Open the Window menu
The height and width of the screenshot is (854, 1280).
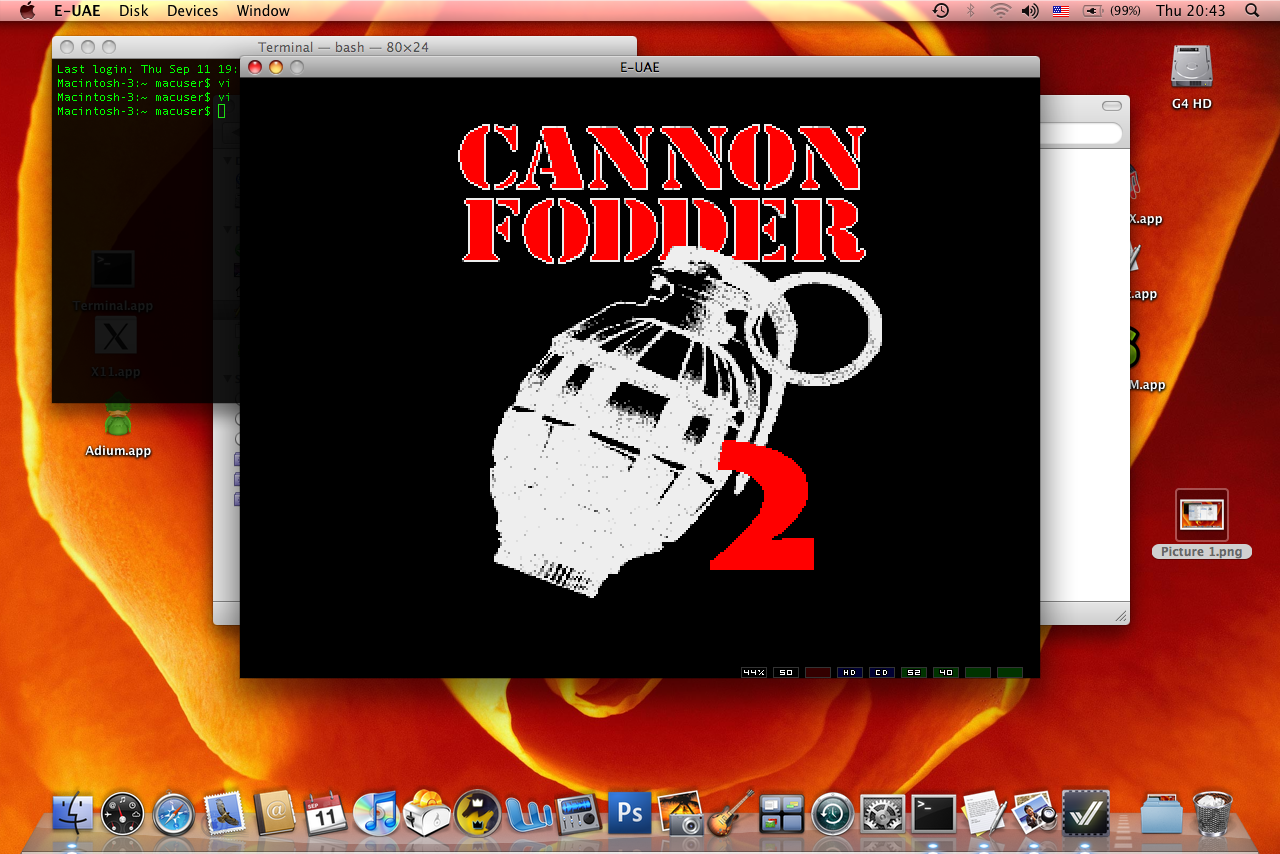(x=263, y=11)
